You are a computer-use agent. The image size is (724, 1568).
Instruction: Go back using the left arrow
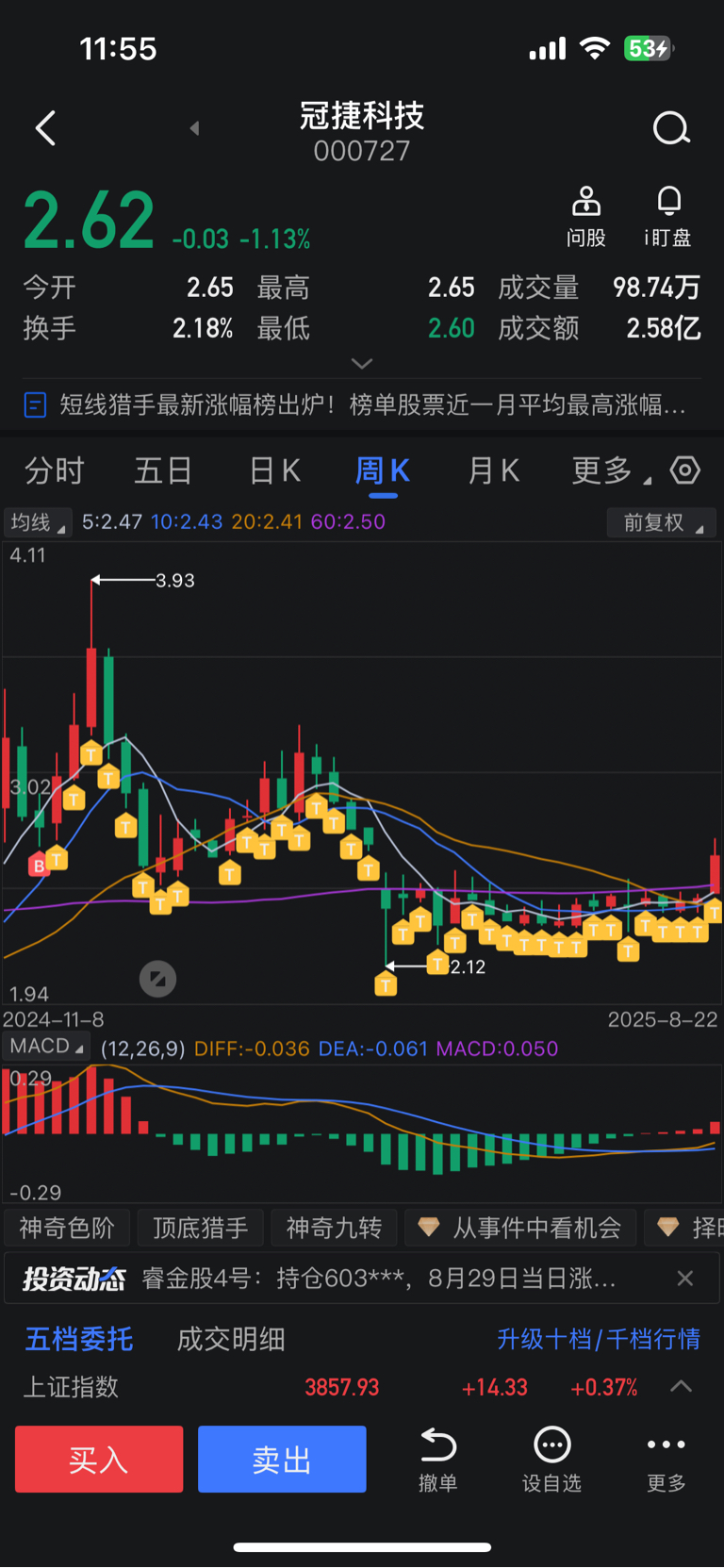point(45,128)
